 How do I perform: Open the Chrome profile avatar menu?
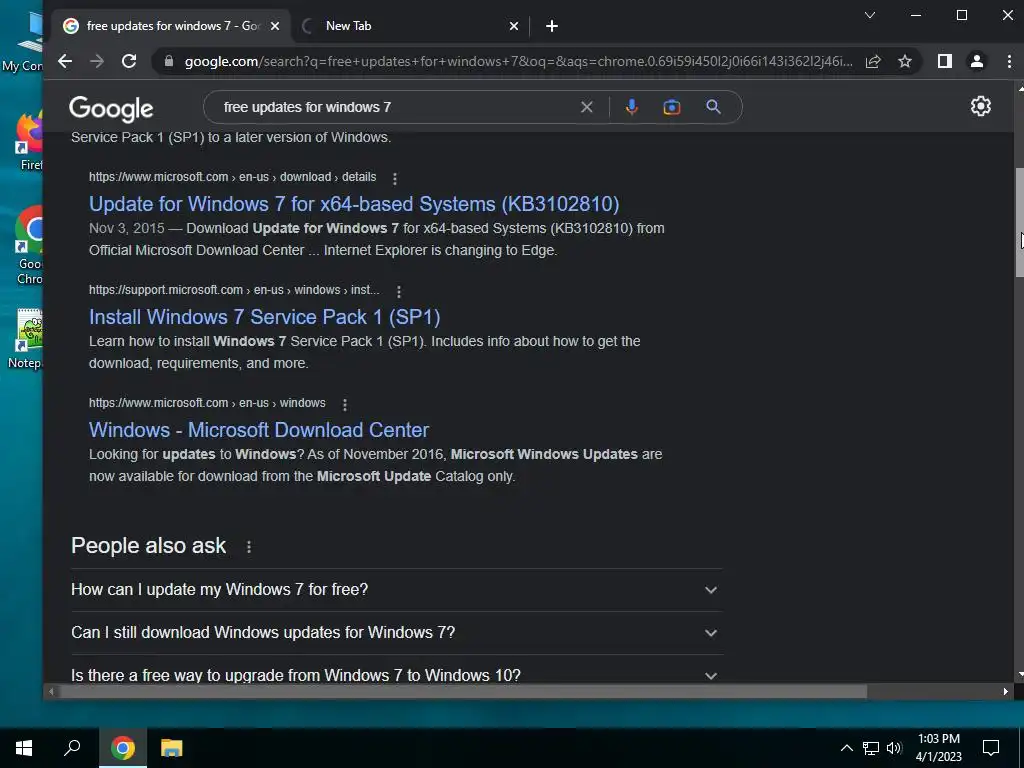coord(977,61)
